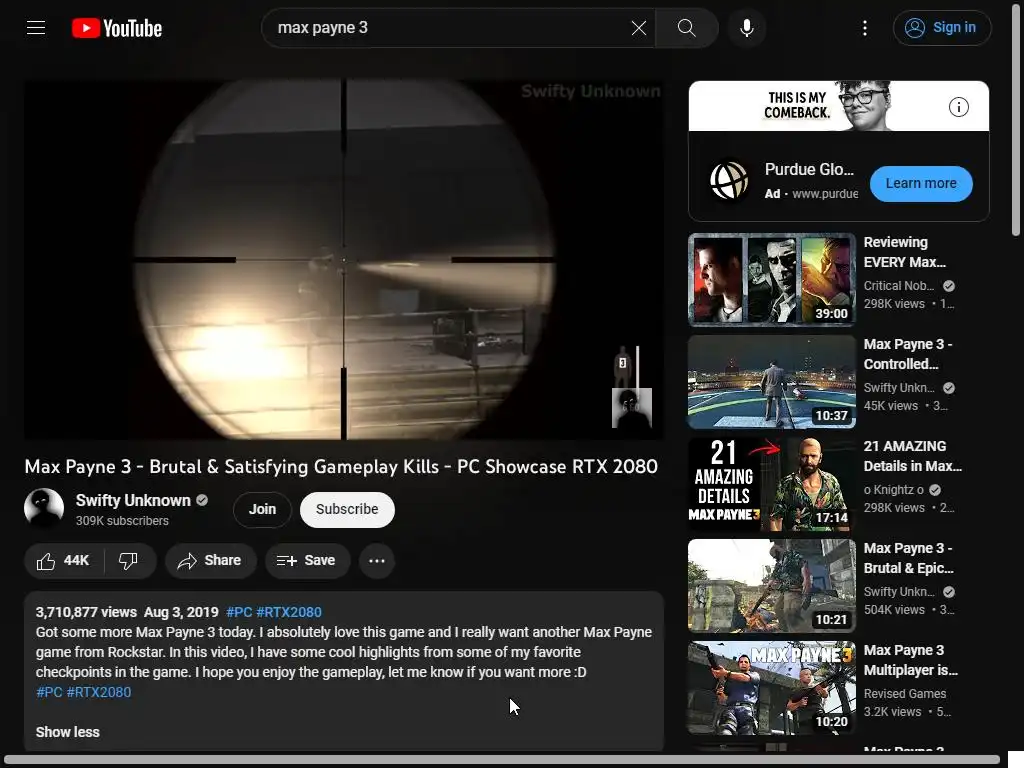Open Max Payne 3 - Brutal & Epic... title
1024x768 pixels.
pos(908,558)
